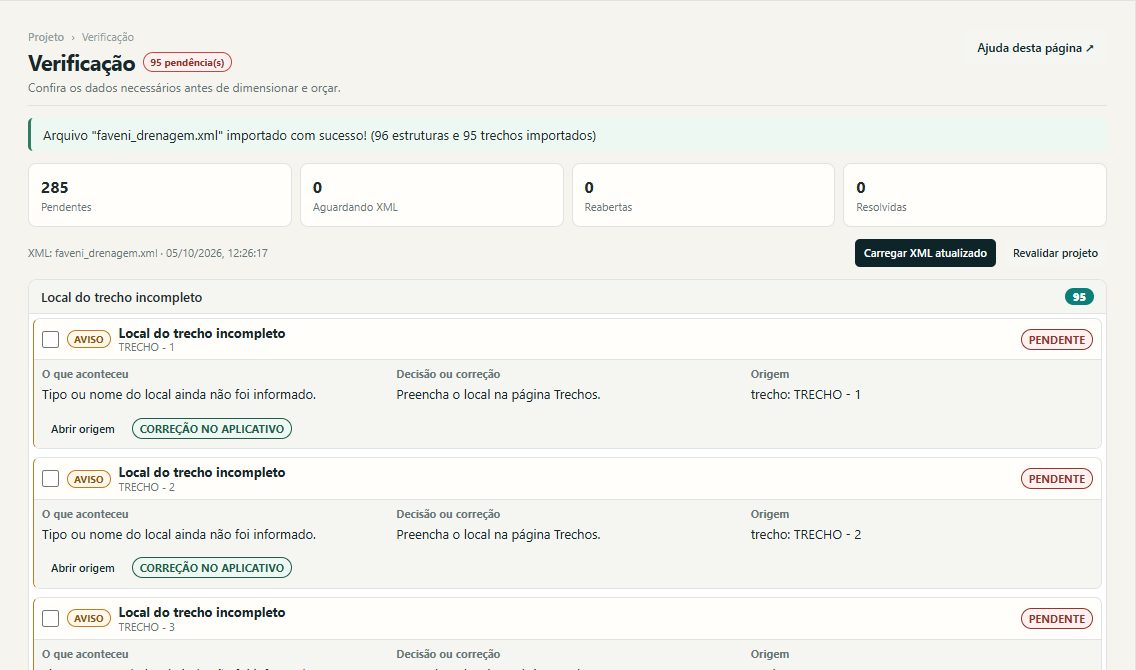The height and width of the screenshot is (670, 1136).
Task: Click AVISO tag on TRECHO - 3 card
Action: pos(88,619)
